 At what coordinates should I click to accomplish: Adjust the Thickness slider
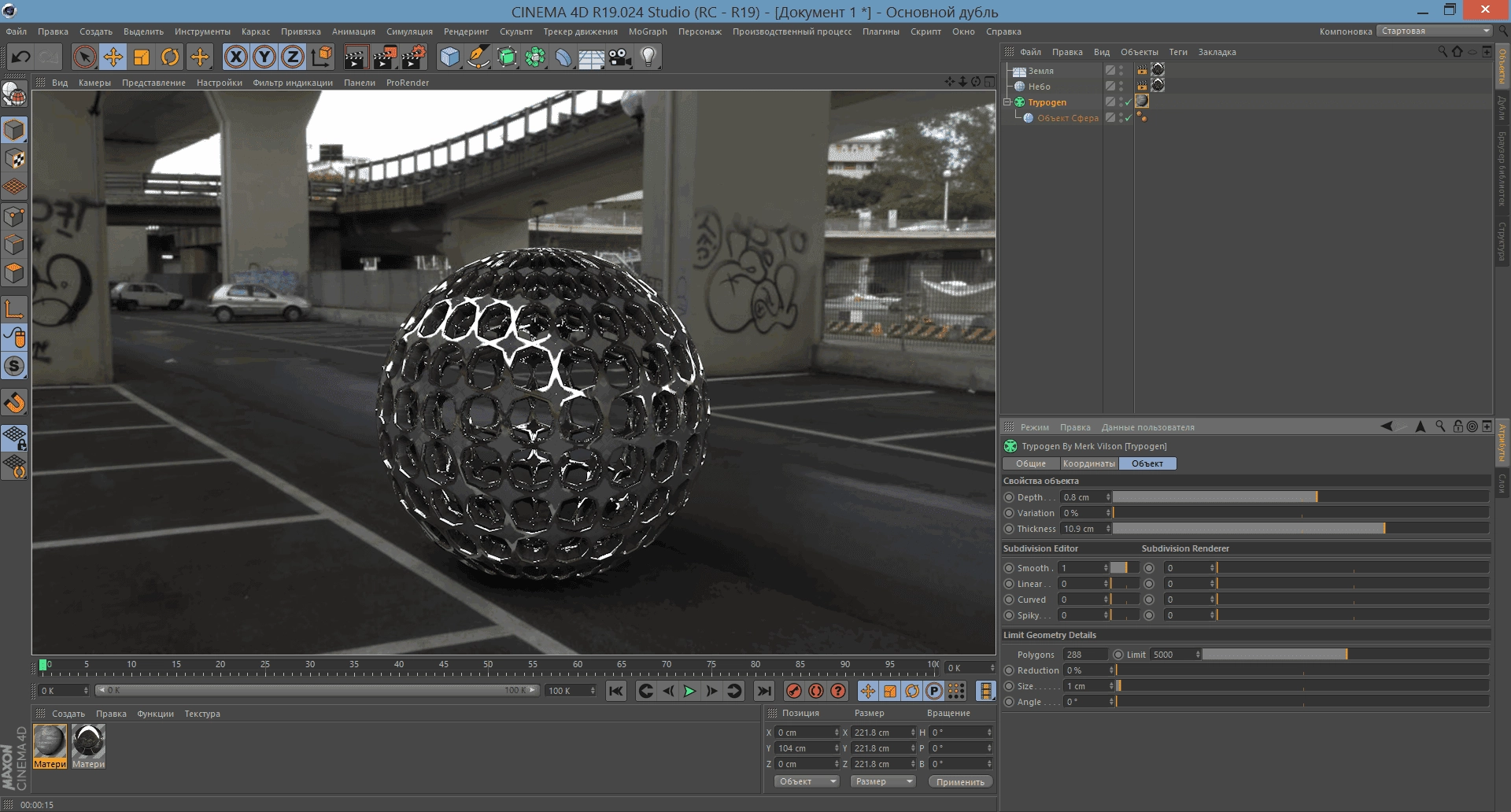(1300, 529)
